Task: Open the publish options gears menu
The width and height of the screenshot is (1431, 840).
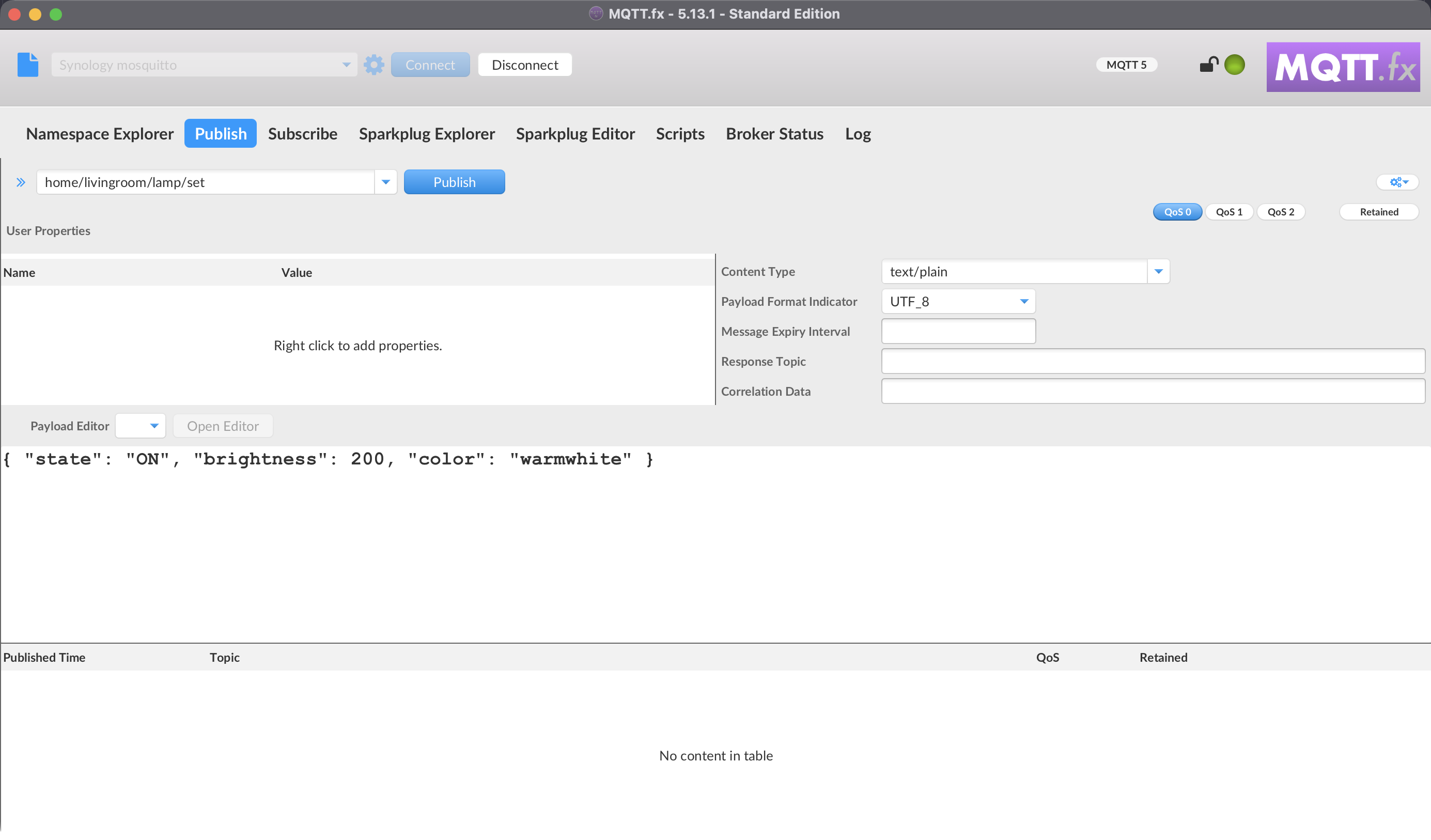Action: 1398,182
